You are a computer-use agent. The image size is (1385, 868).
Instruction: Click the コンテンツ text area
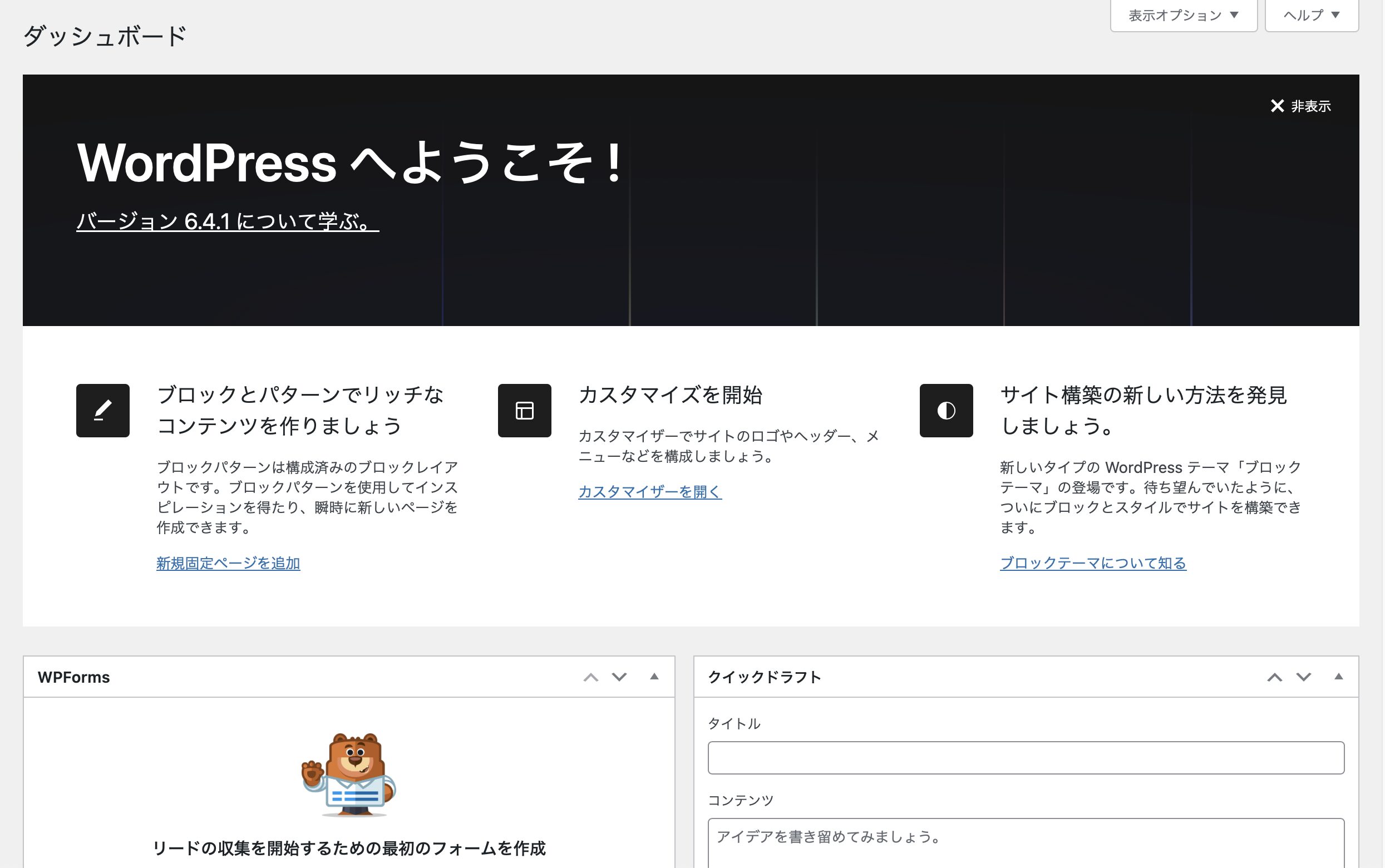[x=1026, y=843]
